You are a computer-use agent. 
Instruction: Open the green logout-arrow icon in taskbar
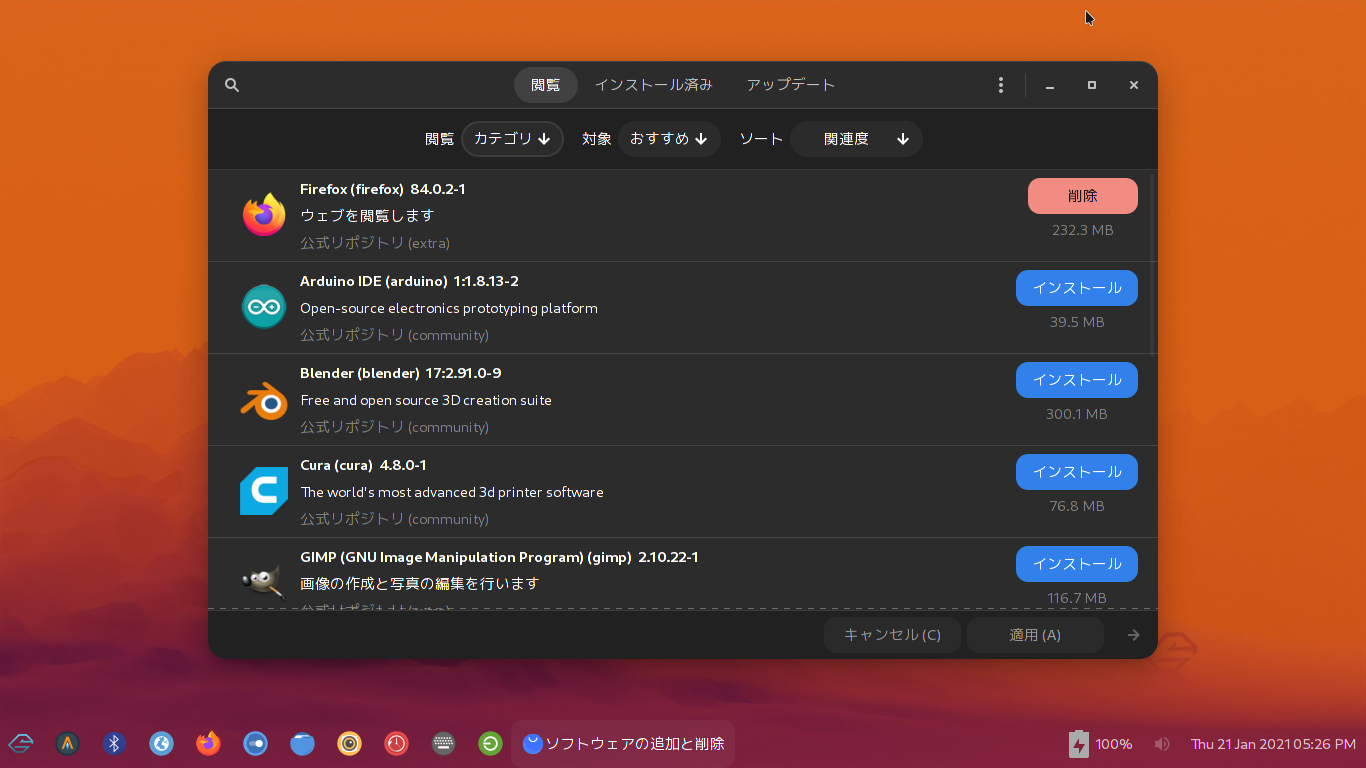[x=490, y=743]
